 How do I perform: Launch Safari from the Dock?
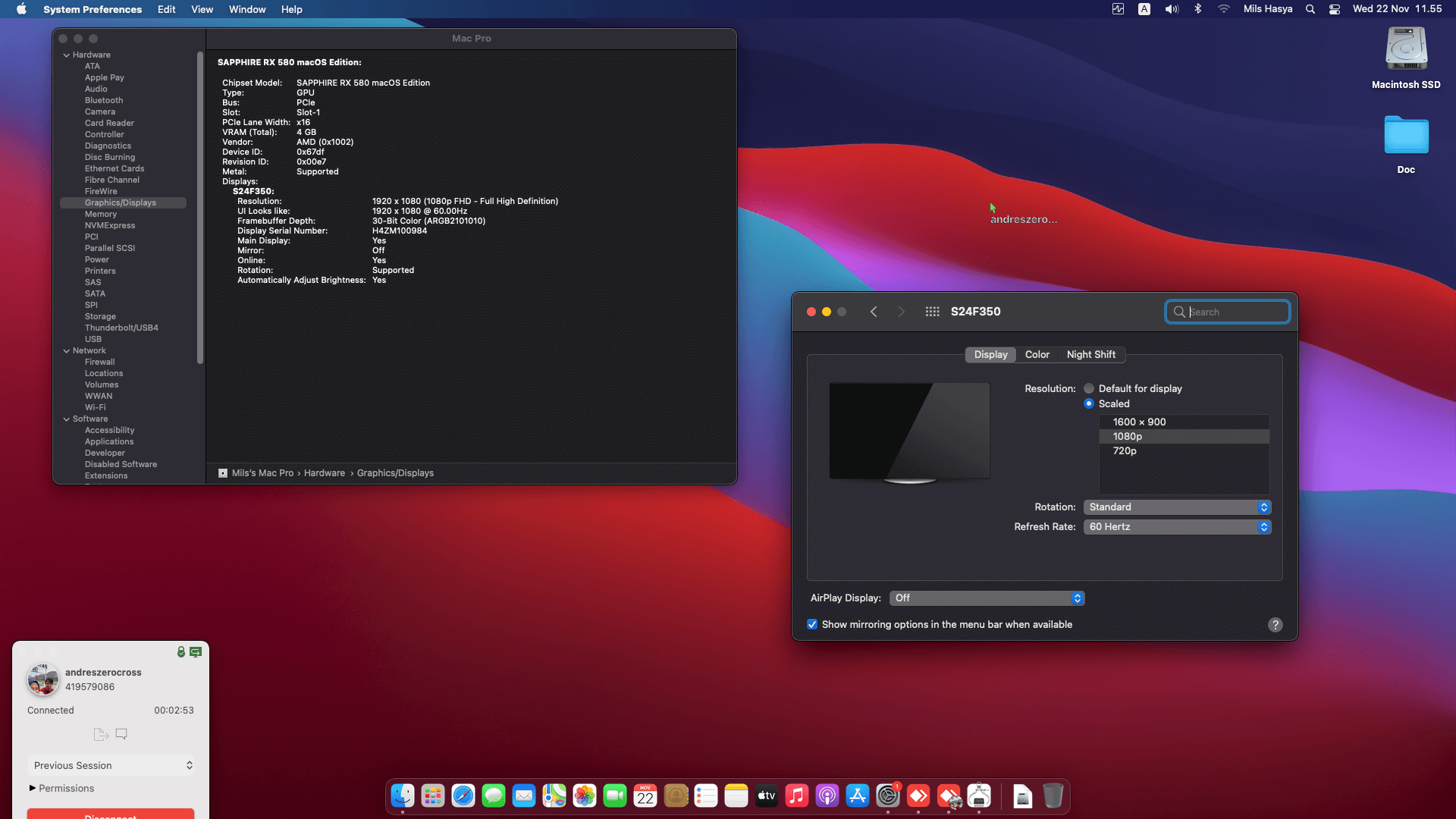pyautogui.click(x=463, y=795)
